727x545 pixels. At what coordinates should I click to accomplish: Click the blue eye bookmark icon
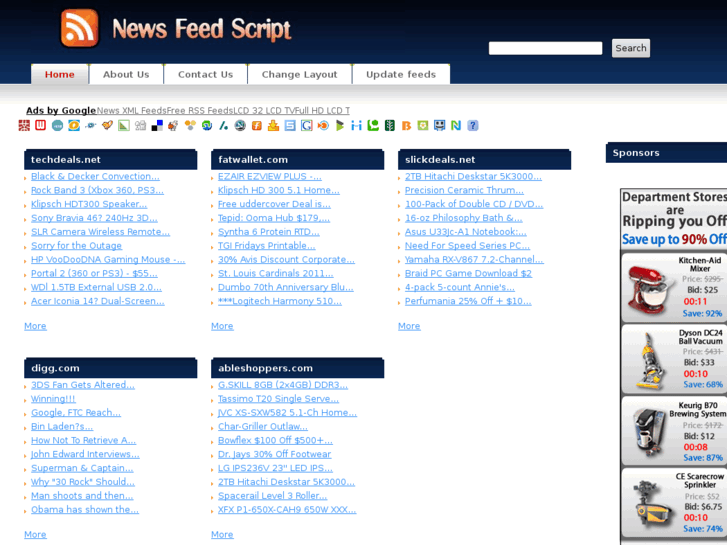pyautogui.click(x=91, y=125)
